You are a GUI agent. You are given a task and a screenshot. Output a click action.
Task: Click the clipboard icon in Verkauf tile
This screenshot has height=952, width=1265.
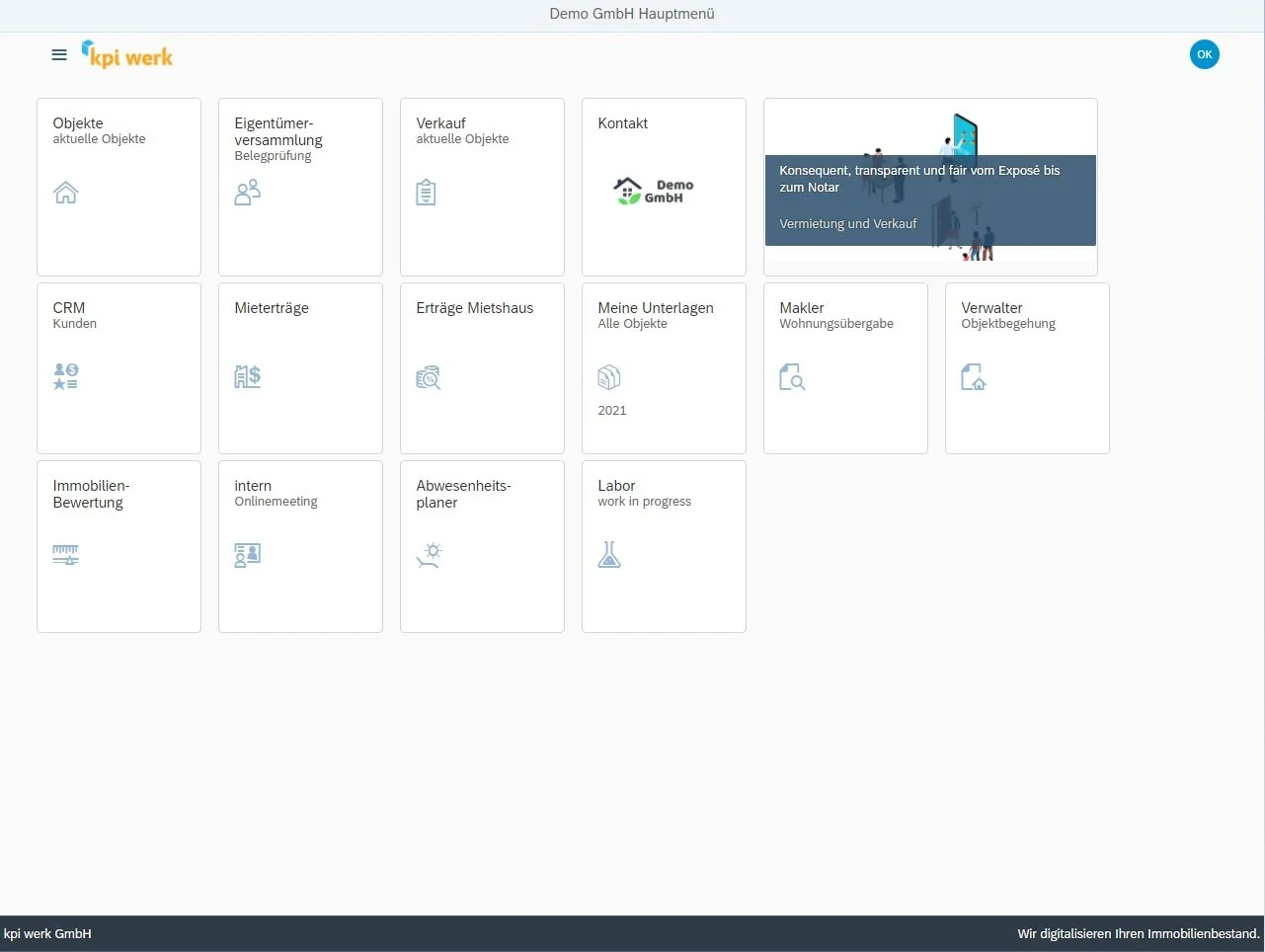426,193
